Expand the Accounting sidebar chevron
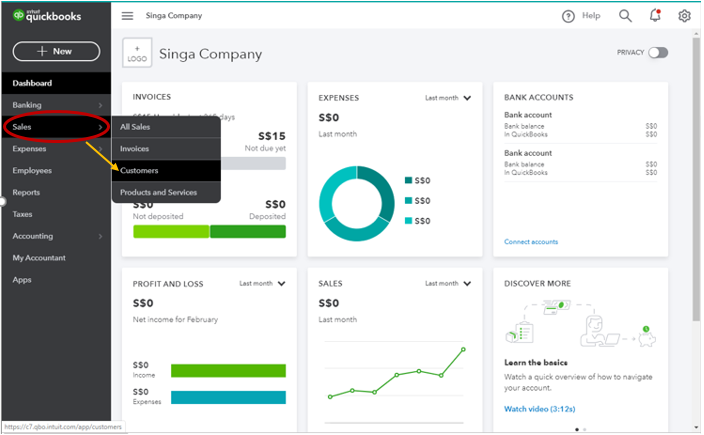The height and width of the screenshot is (435, 704). pos(100,236)
